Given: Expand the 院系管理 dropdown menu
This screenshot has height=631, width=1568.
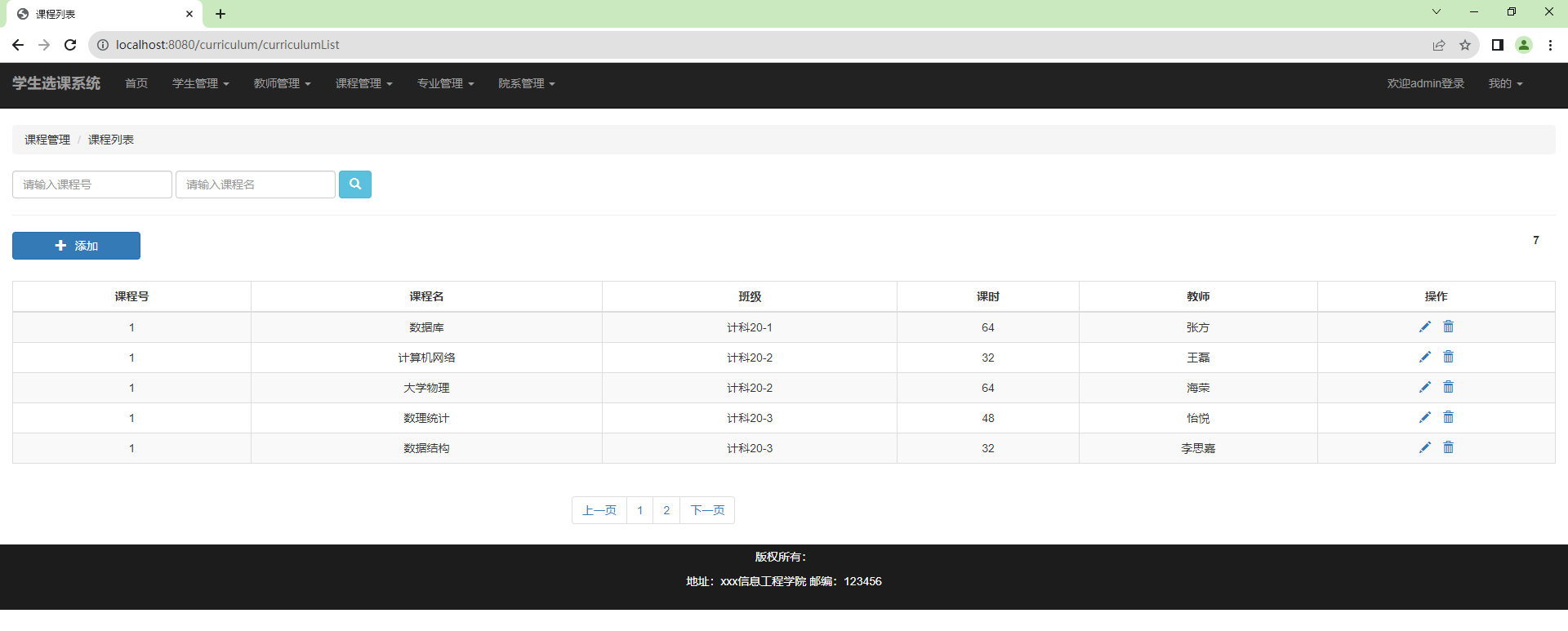Looking at the screenshot, I should click(x=527, y=83).
